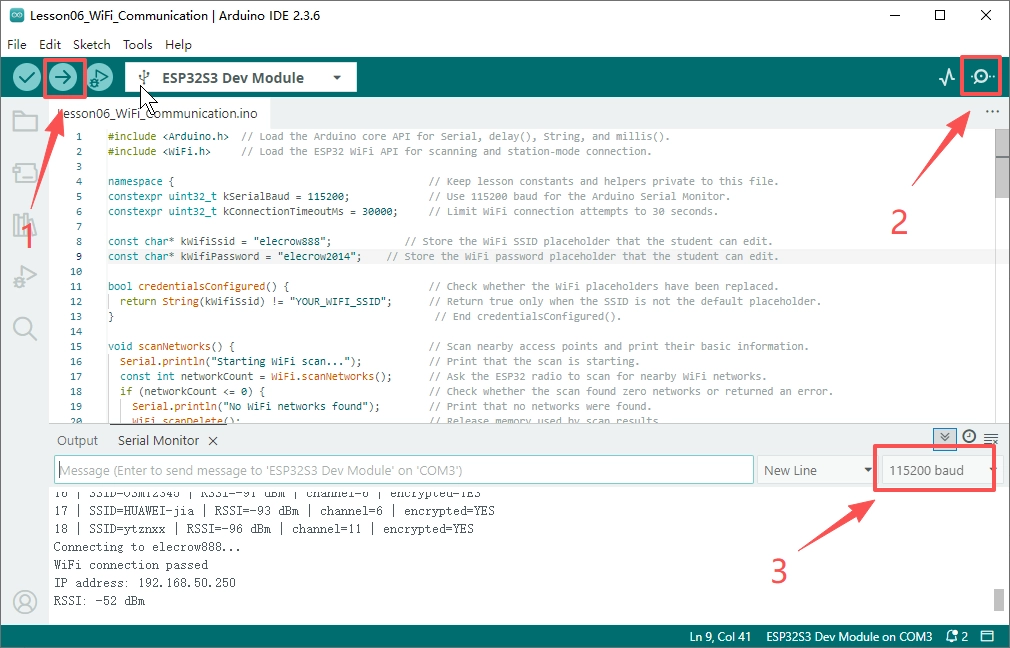Screen dimensions: 1010x648
Task: Toggle timestamp clock in Serial Monitor
Action: point(969,437)
